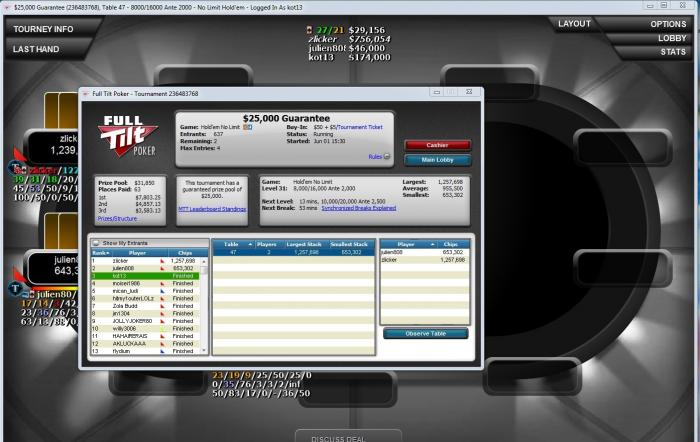Viewport: 700px width, 442px height.
Task: Open the Prizes/Structure link
Action: (117, 219)
